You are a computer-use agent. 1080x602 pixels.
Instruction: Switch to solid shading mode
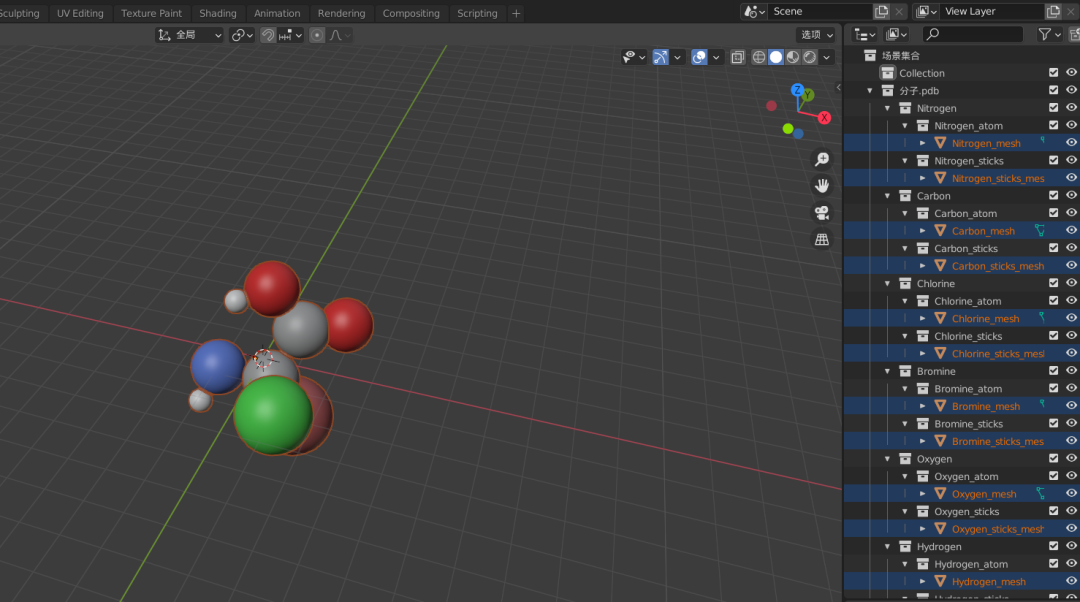point(776,57)
